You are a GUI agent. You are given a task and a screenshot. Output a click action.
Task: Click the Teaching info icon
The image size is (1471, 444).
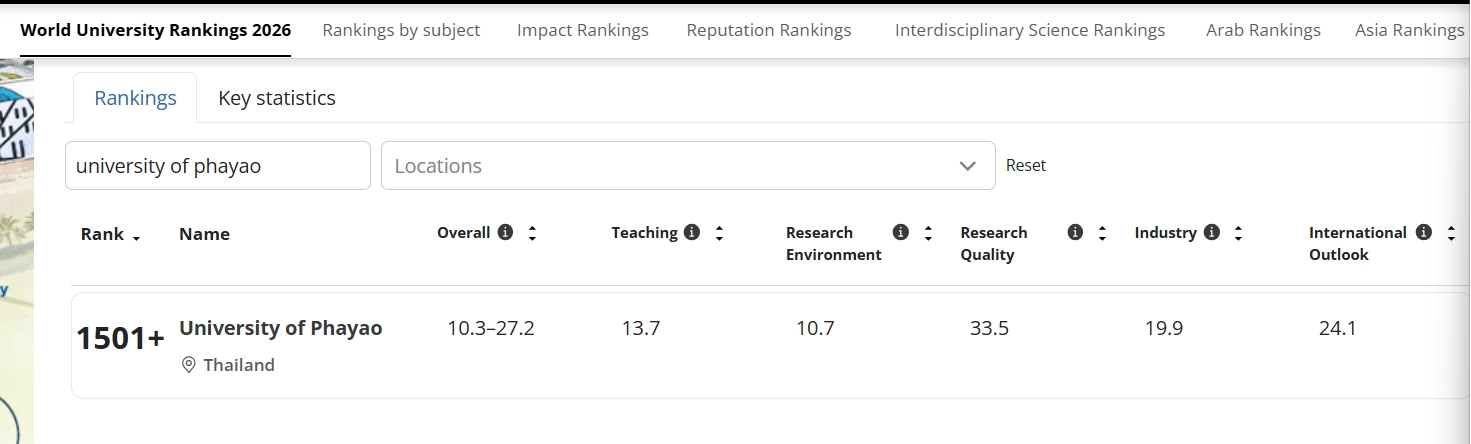pos(692,232)
